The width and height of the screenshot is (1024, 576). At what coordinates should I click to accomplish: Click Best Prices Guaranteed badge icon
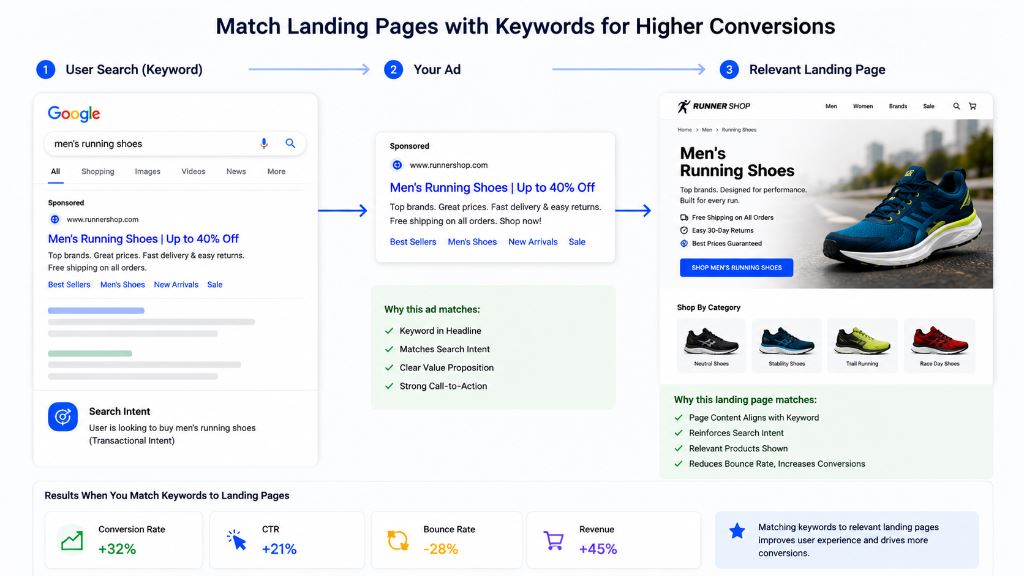click(x=684, y=244)
